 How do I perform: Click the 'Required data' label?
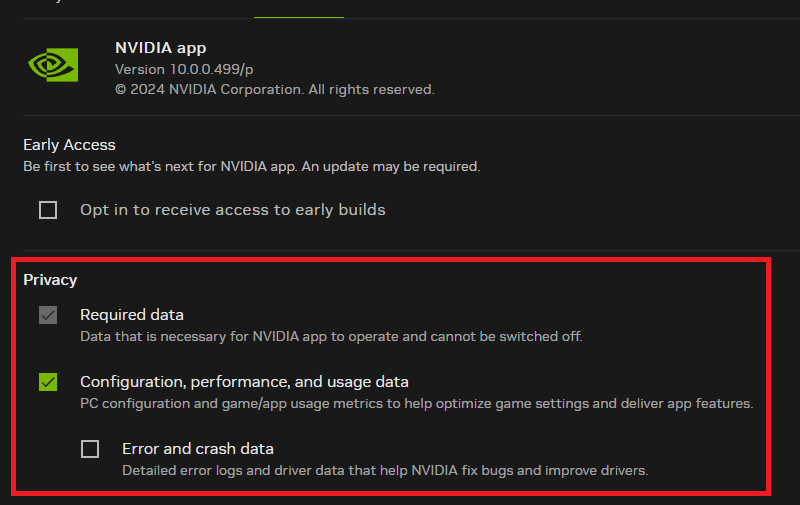[132, 315]
